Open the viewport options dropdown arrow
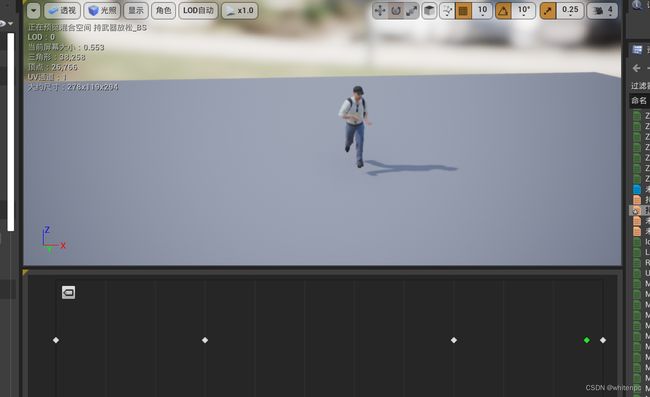Viewport: 650px width, 397px height. (x=33, y=11)
